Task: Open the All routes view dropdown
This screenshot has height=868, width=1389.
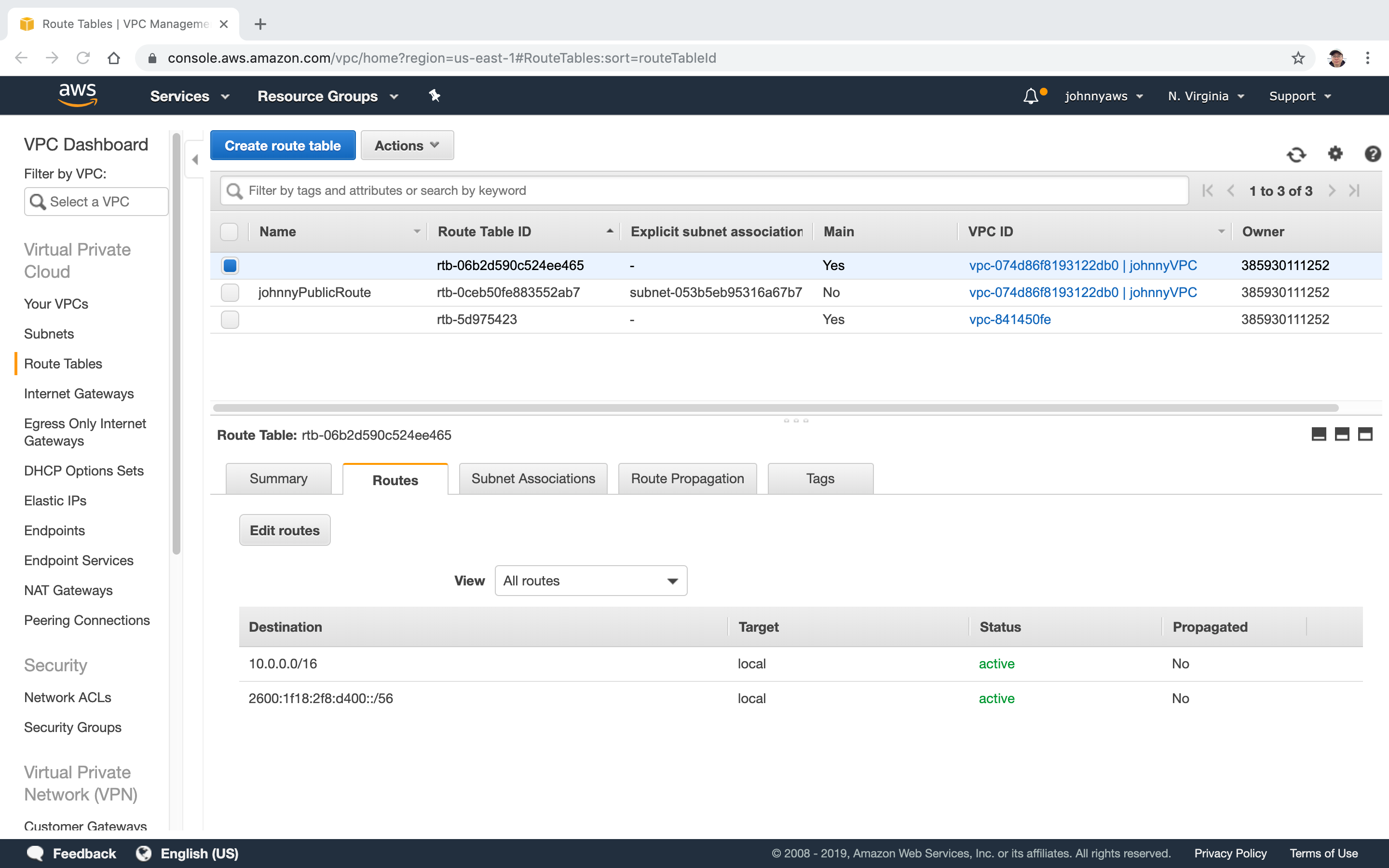Action: [x=591, y=581]
